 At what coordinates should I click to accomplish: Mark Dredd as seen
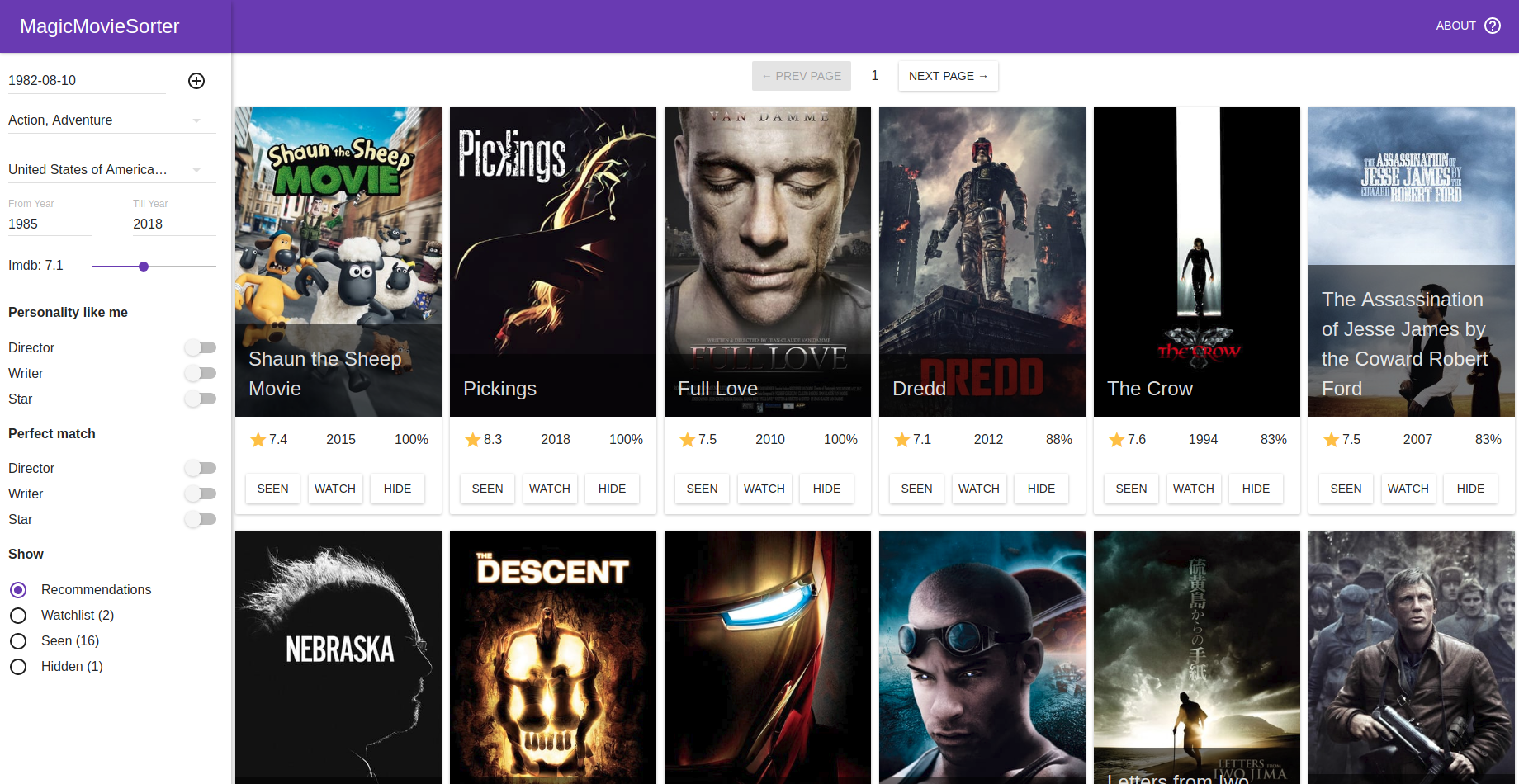tap(916, 489)
